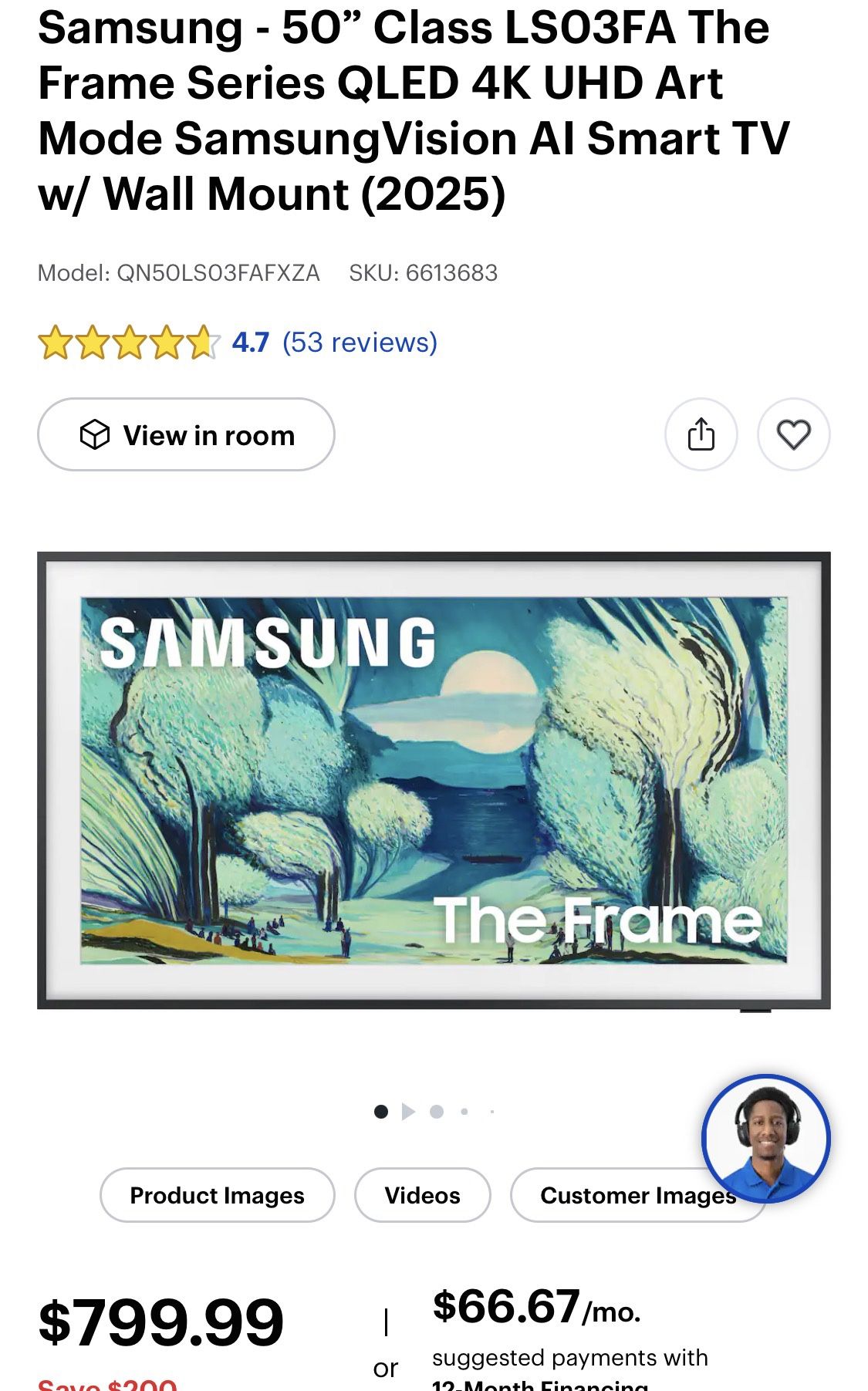Tap the share icon button
This screenshot has height=1391, width=868.
pos(701,434)
